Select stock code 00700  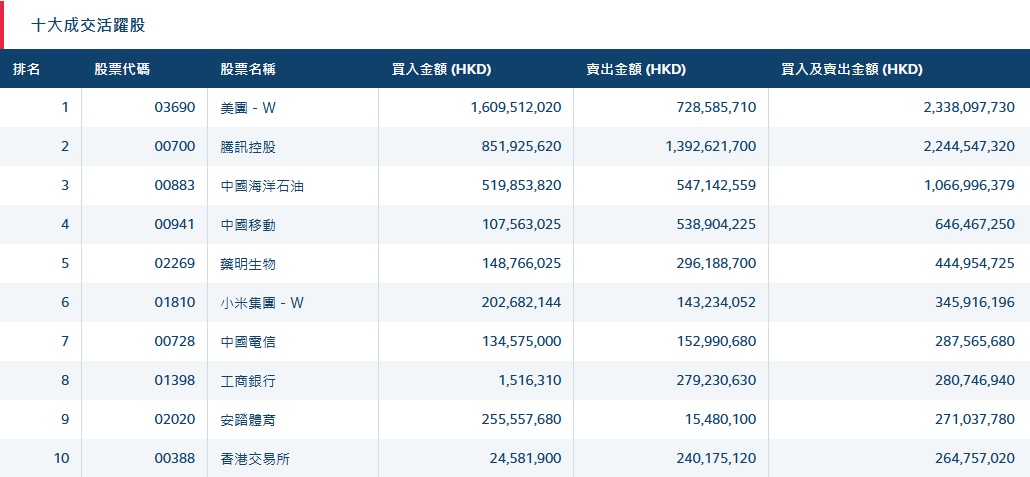(175, 147)
